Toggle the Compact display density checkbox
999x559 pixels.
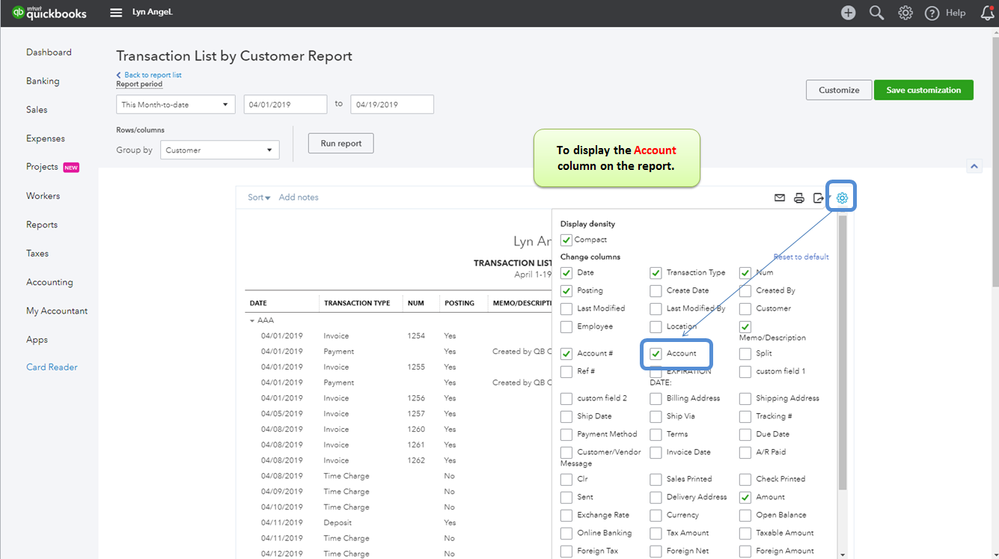click(x=567, y=240)
